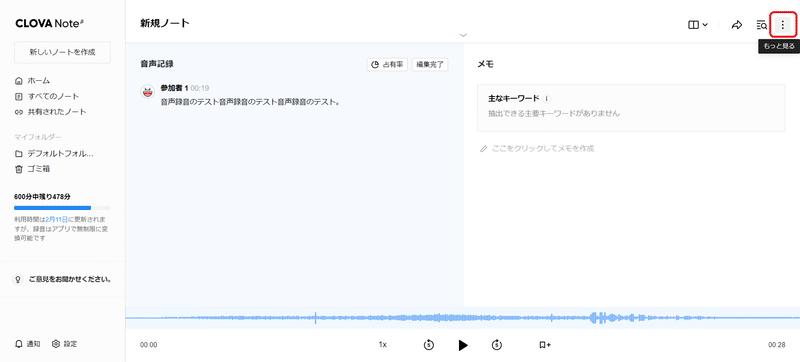Click the share arrow icon
Image resolution: width=800 pixels, height=362 pixels.
click(x=736, y=25)
